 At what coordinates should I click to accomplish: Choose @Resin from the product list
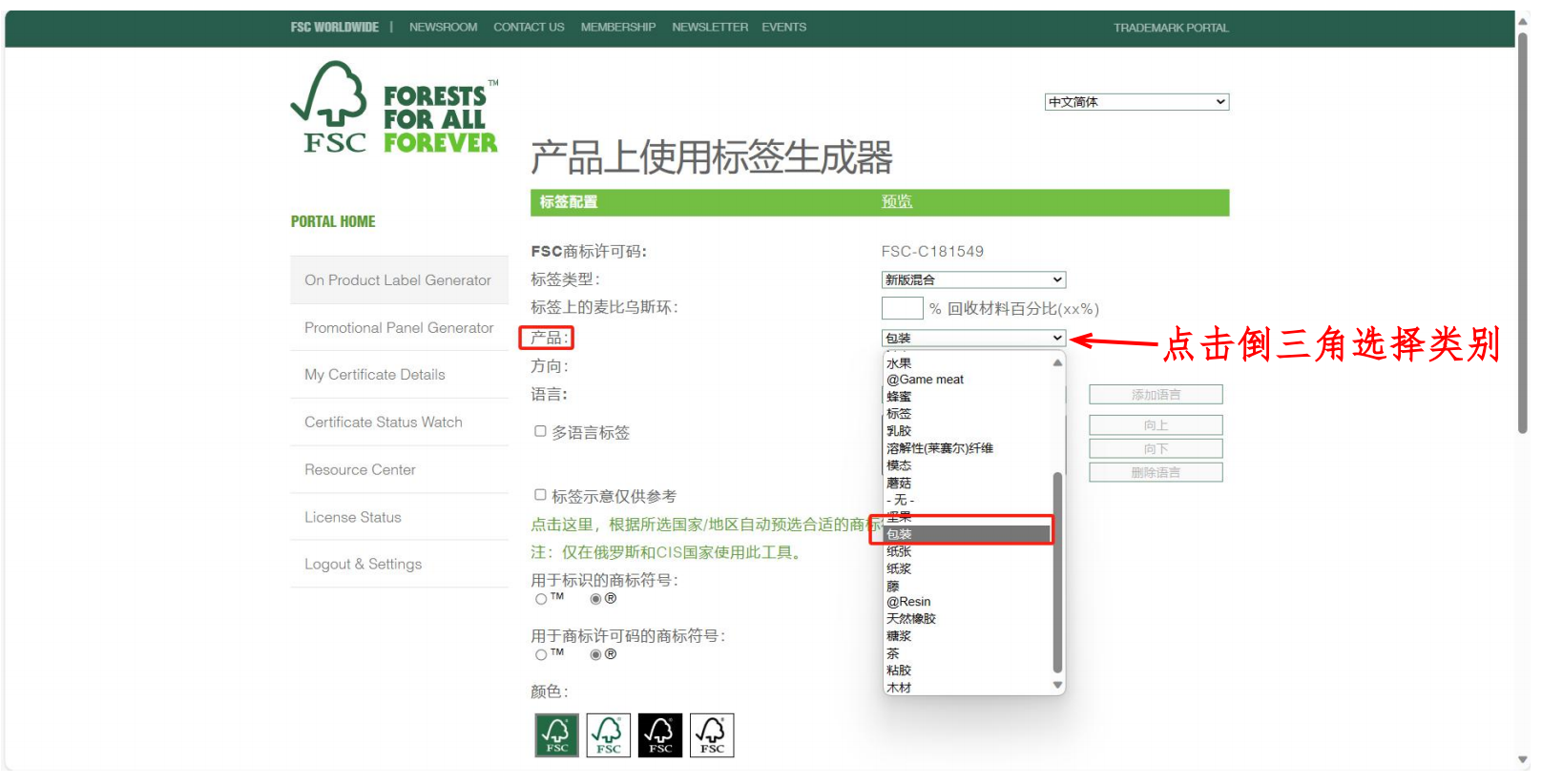click(x=968, y=602)
